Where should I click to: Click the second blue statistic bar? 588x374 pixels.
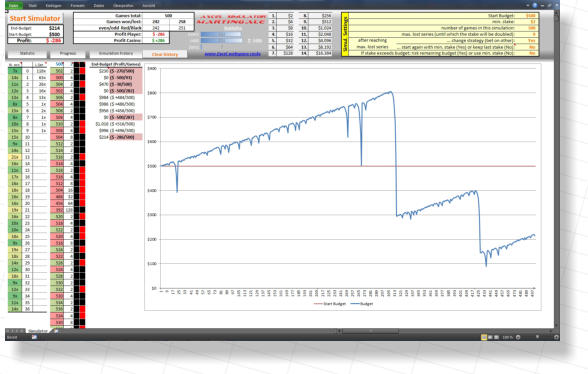tap(221, 41)
